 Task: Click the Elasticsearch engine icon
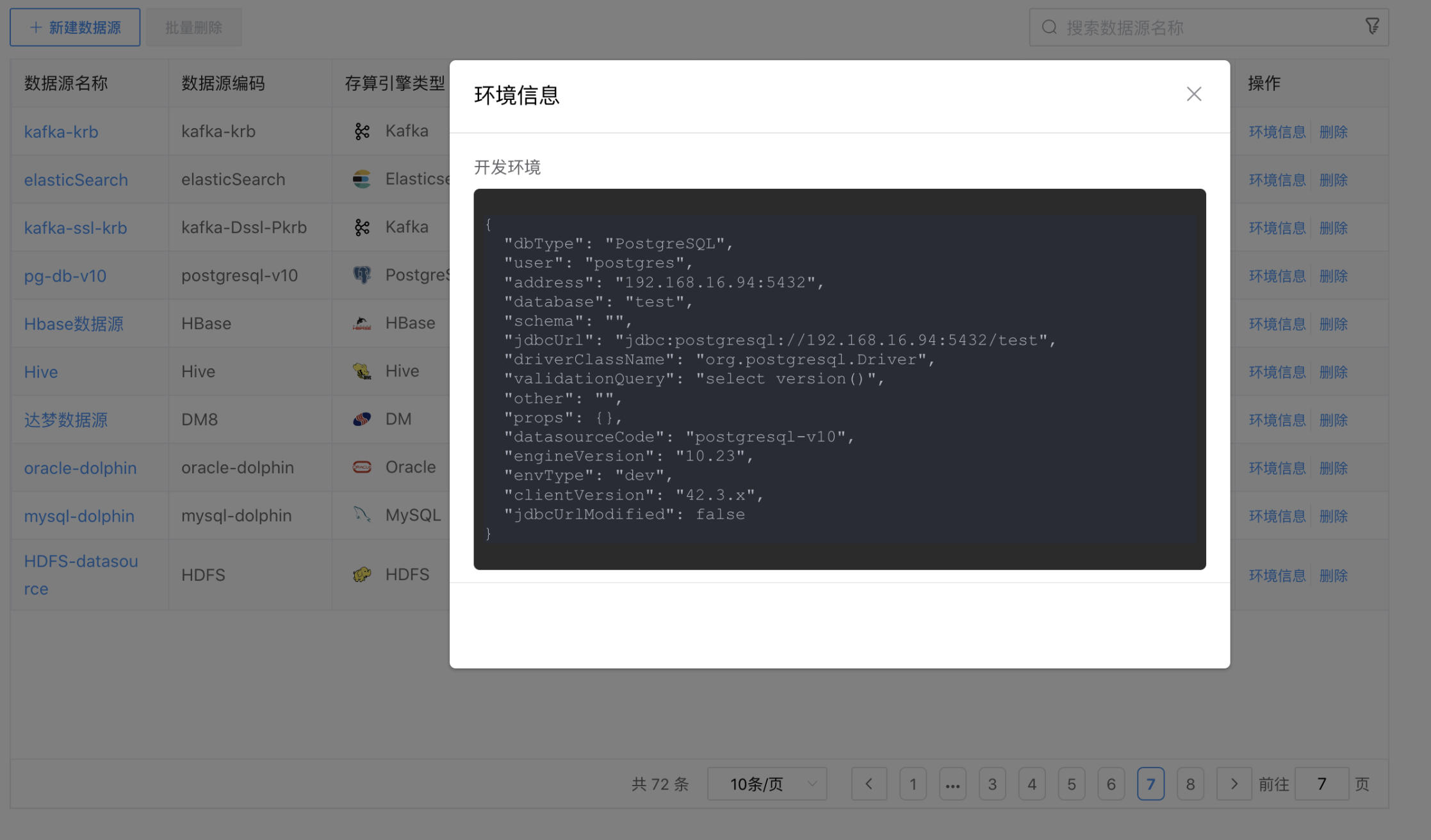pos(362,179)
